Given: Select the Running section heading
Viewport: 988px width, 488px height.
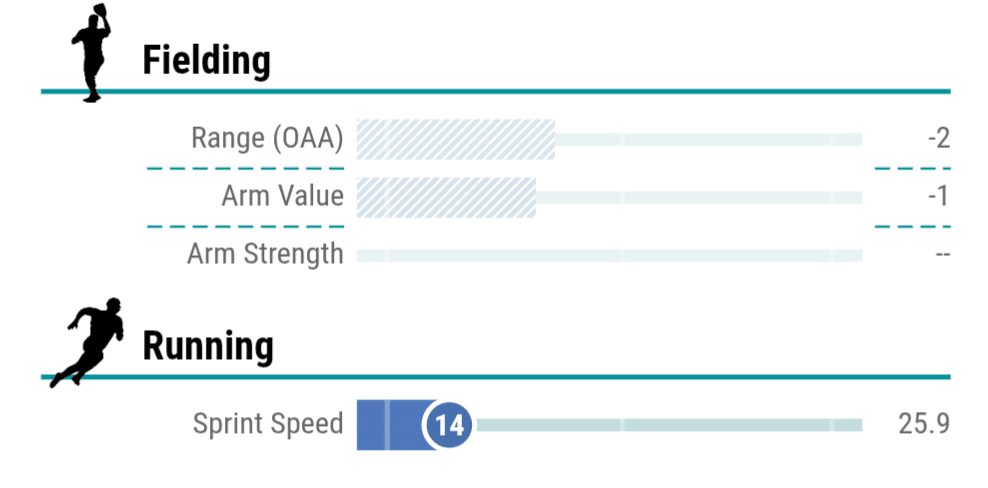Looking at the screenshot, I should tap(207, 346).
